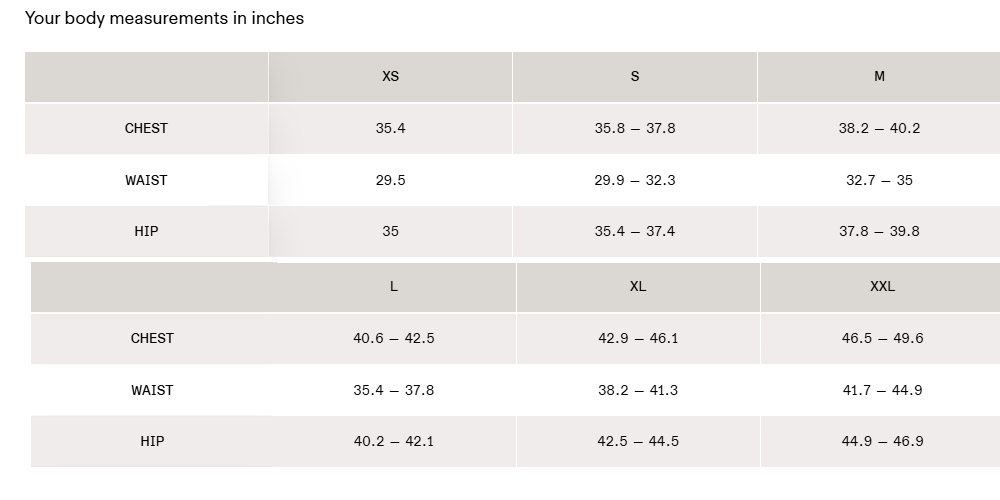Select the M waist range 32.7 – 35
Screen dimensions: 1000x500
pyautogui.click(x=879, y=180)
